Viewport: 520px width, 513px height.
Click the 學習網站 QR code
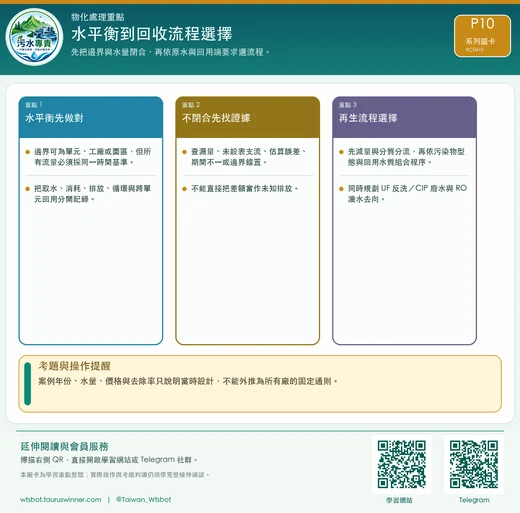402,464
